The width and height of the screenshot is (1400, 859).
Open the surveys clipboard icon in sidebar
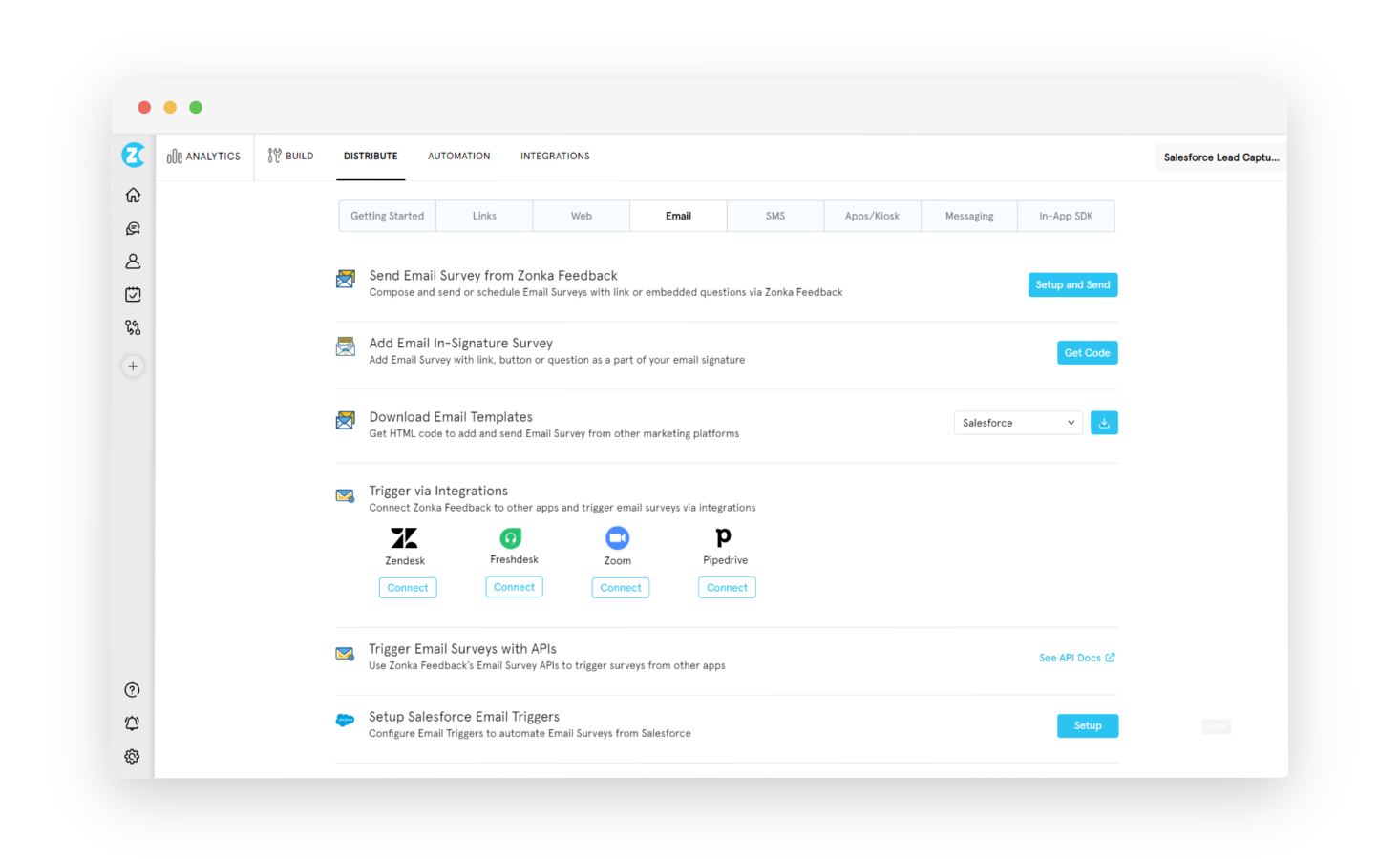coord(133,294)
